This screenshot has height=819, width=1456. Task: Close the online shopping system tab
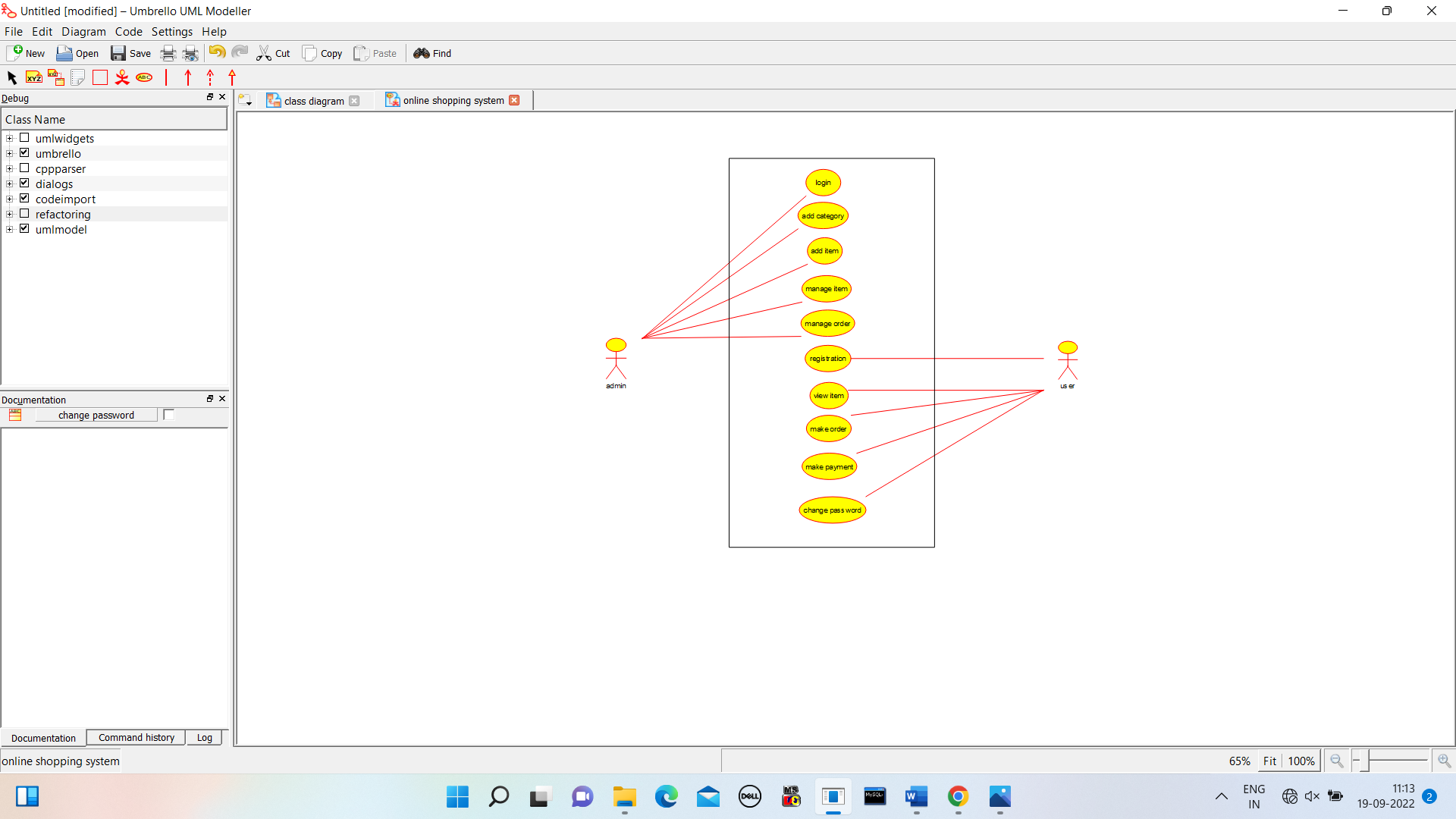click(x=514, y=100)
